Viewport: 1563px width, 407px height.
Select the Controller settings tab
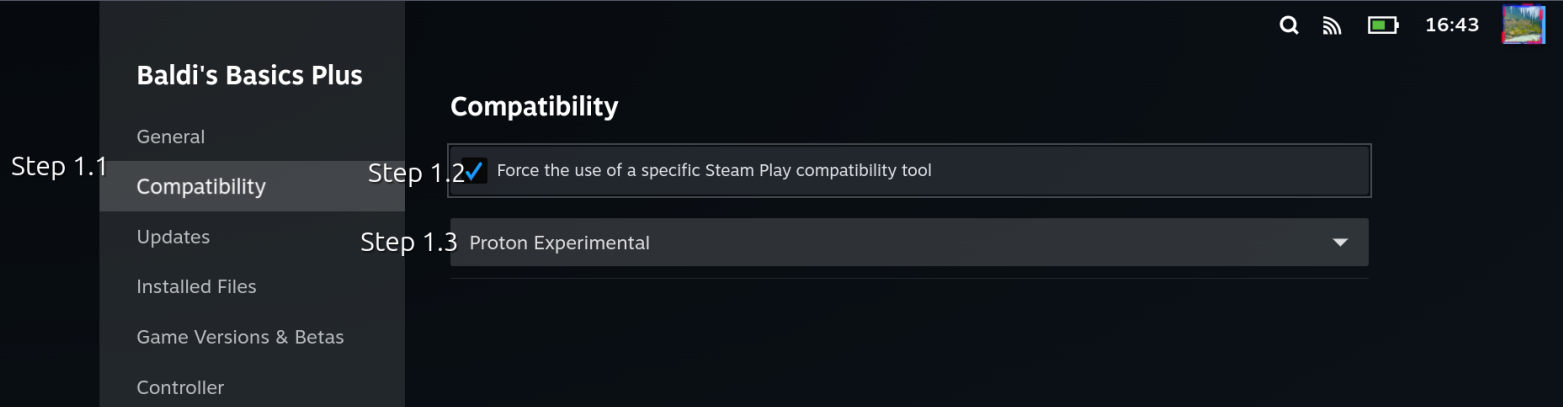tap(180, 387)
